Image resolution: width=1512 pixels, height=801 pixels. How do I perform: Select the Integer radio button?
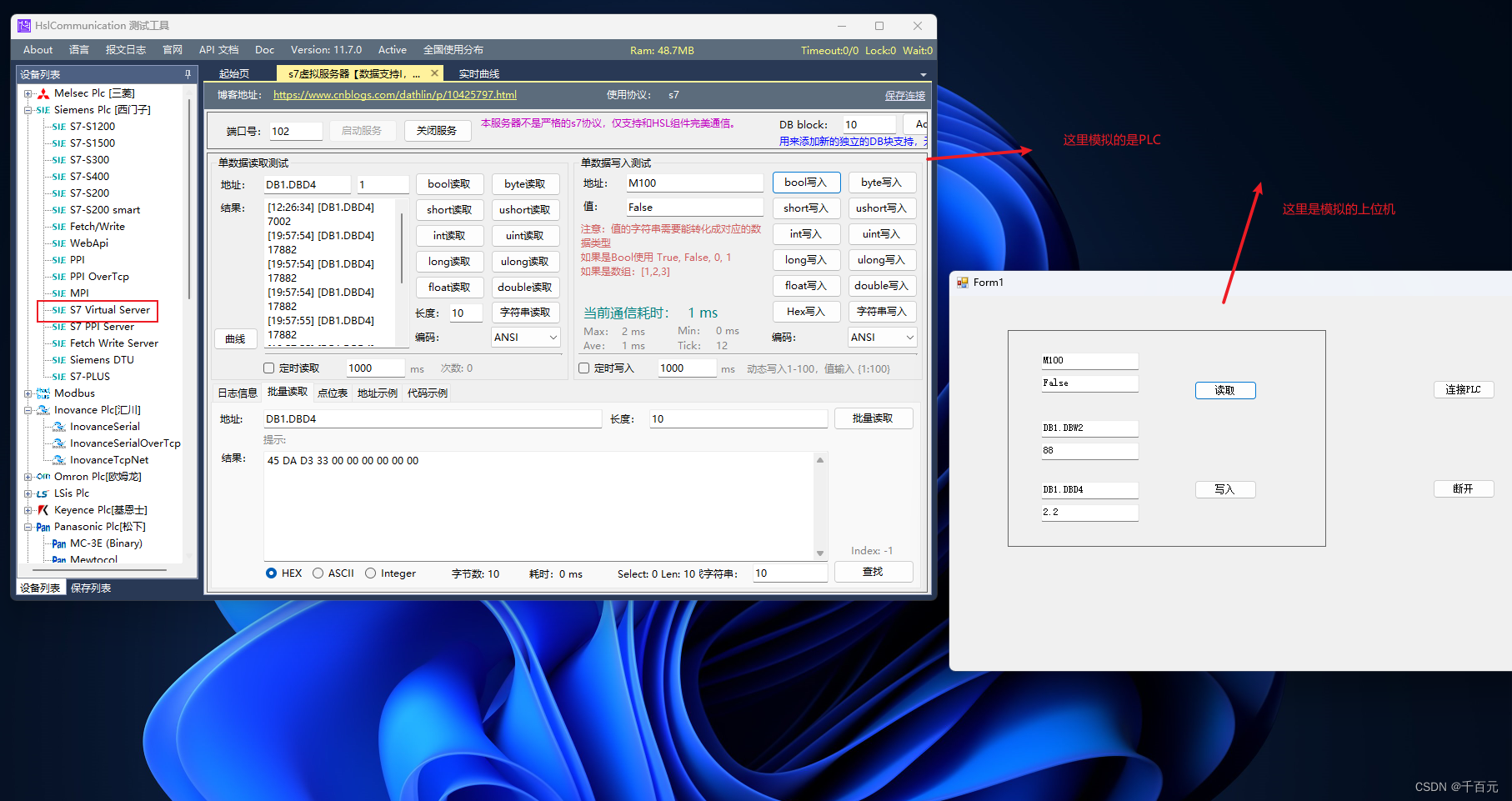(371, 573)
